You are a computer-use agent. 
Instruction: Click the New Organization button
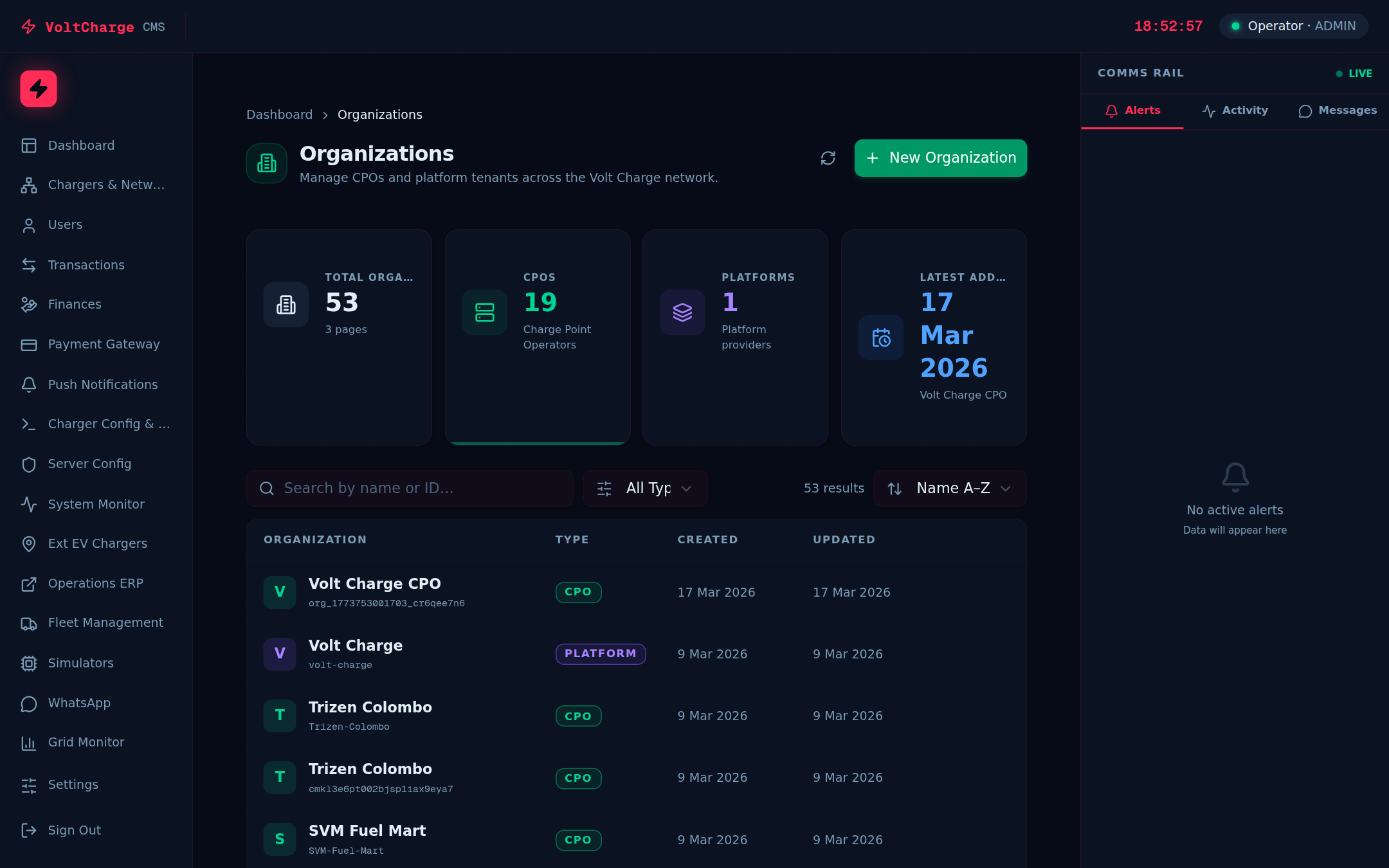[x=940, y=158]
